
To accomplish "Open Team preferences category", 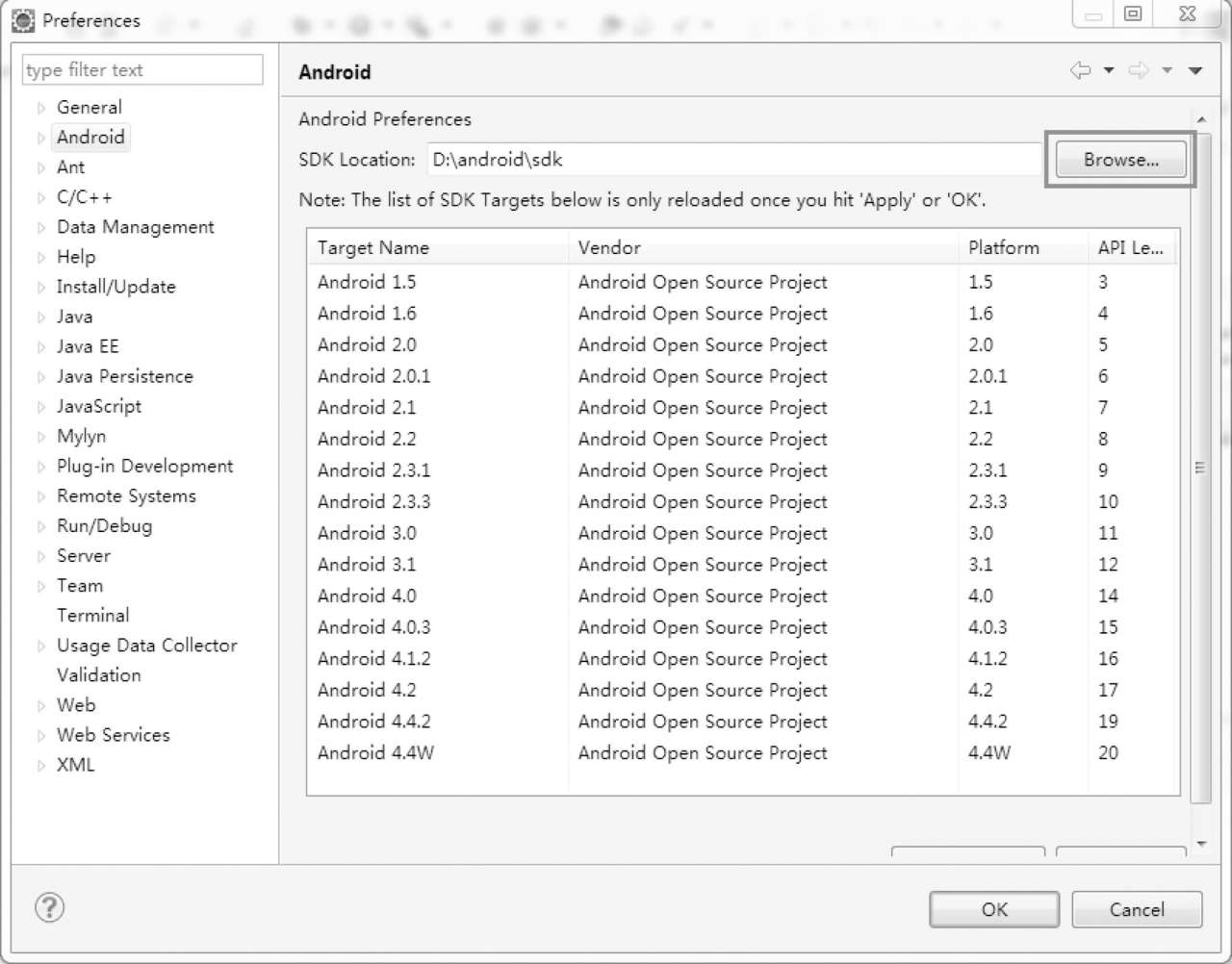I will coord(79,585).
